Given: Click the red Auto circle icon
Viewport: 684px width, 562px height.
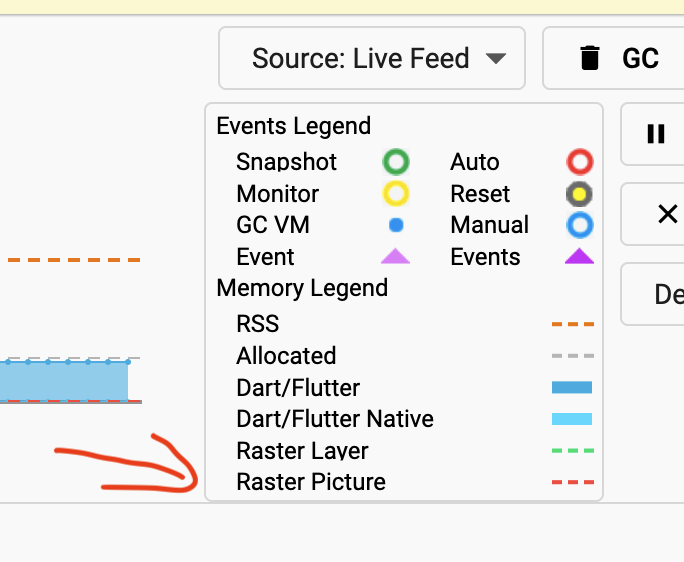Looking at the screenshot, I should click(x=580, y=162).
